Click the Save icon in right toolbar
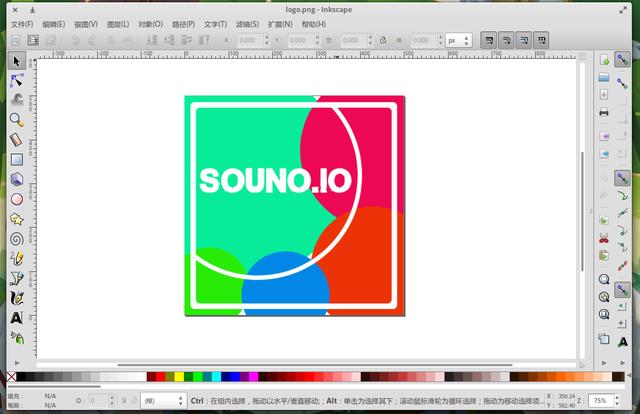The image size is (640, 414). pyautogui.click(x=604, y=95)
